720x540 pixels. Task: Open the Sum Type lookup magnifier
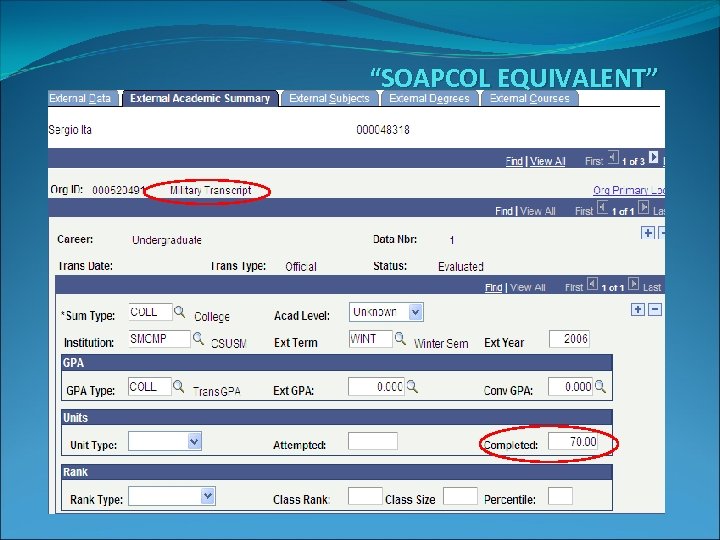coord(180,312)
